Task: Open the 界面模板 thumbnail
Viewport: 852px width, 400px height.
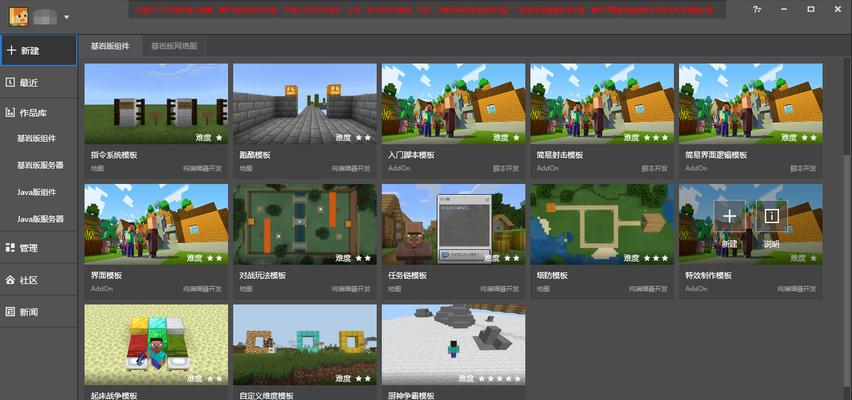Action: 156,224
